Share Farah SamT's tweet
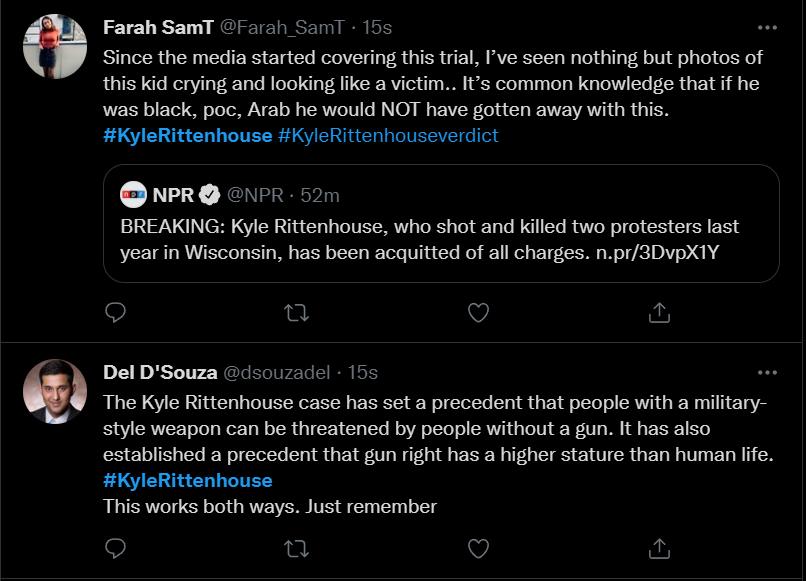Image resolution: width=806 pixels, height=581 pixels. (x=659, y=313)
